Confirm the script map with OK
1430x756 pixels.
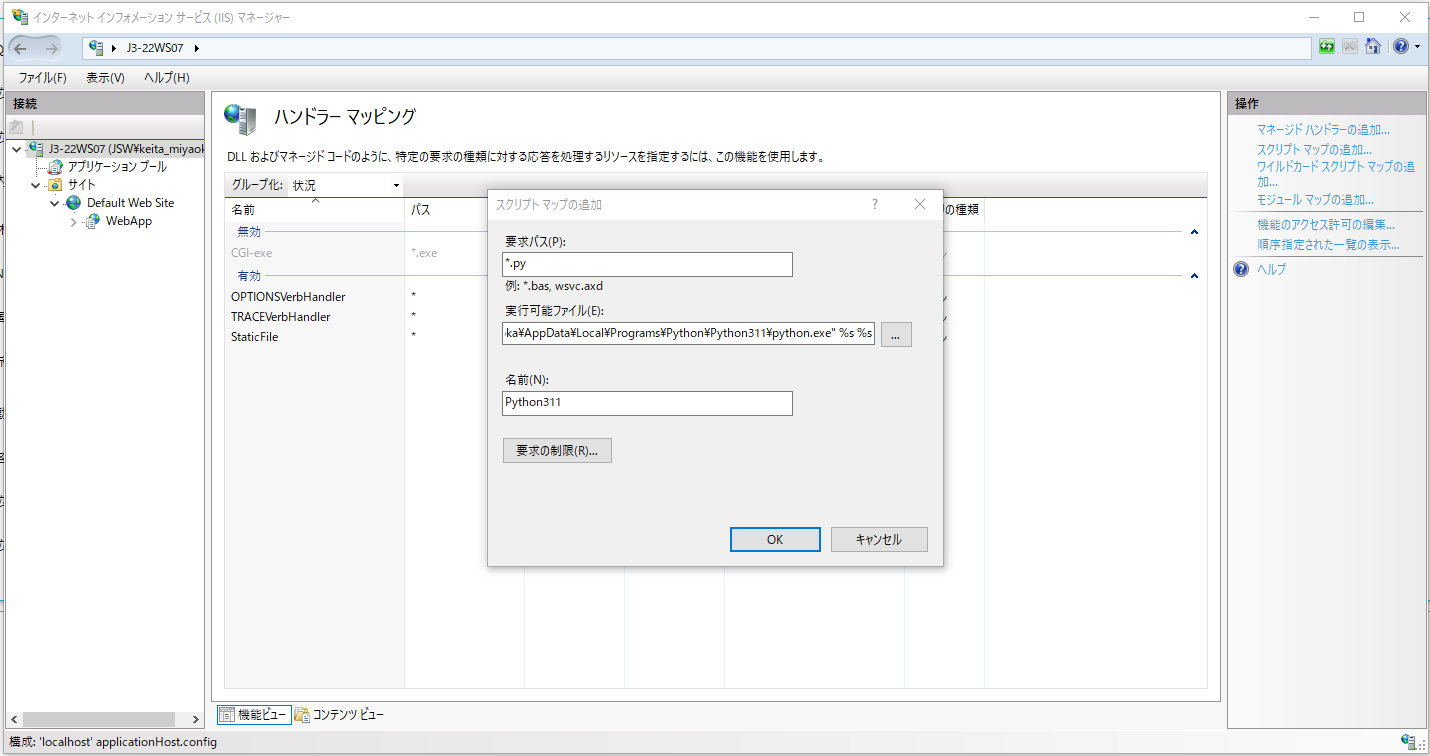(x=774, y=539)
